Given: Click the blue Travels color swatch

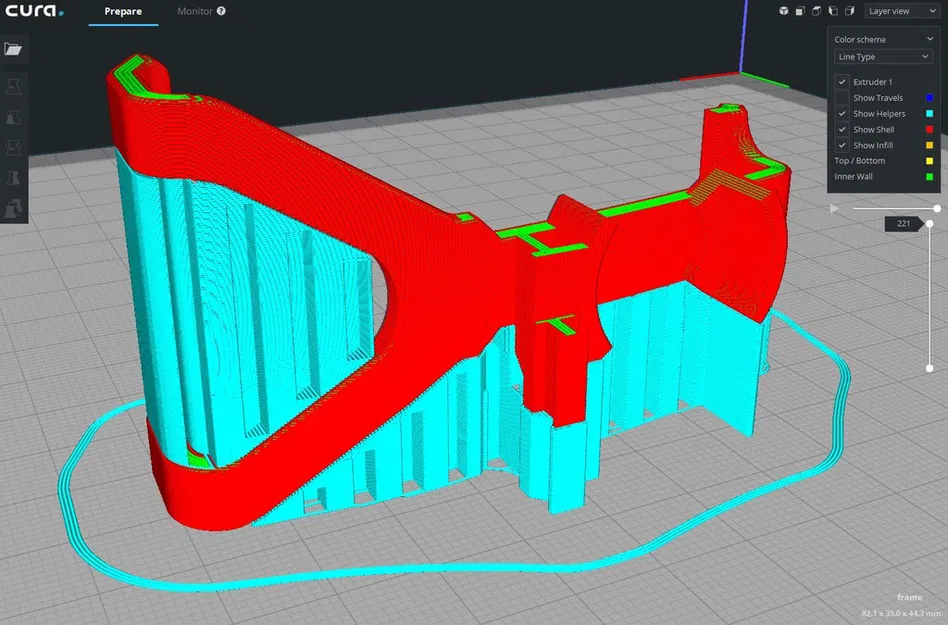Looking at the screenshot, I should 930,97.
